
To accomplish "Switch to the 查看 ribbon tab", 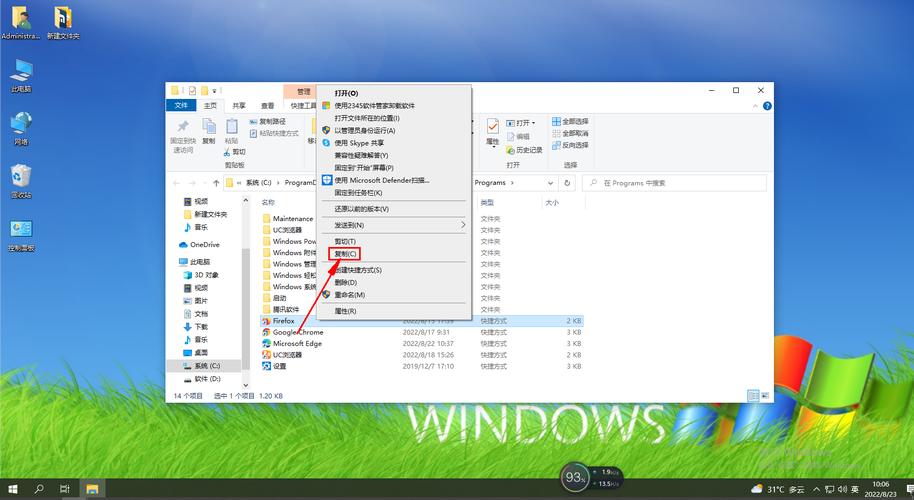I will [x=268, y=105].
